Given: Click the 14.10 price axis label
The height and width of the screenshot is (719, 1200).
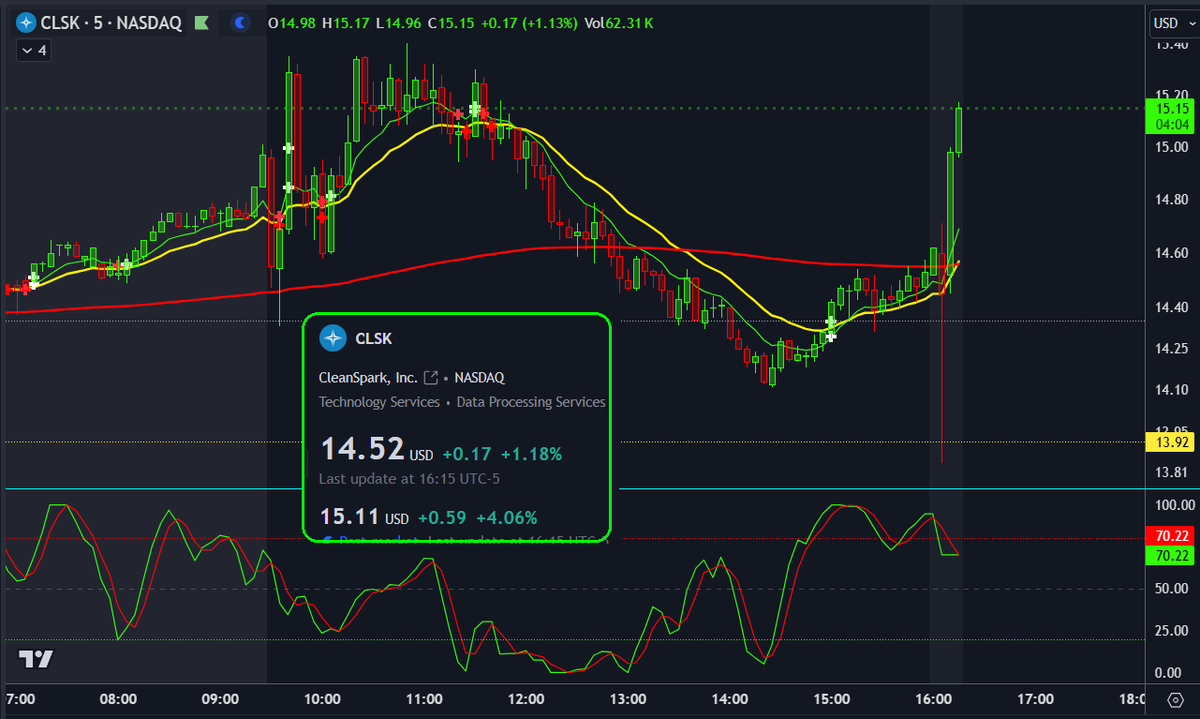Looking at the screenshot, I should (1171, 389).
